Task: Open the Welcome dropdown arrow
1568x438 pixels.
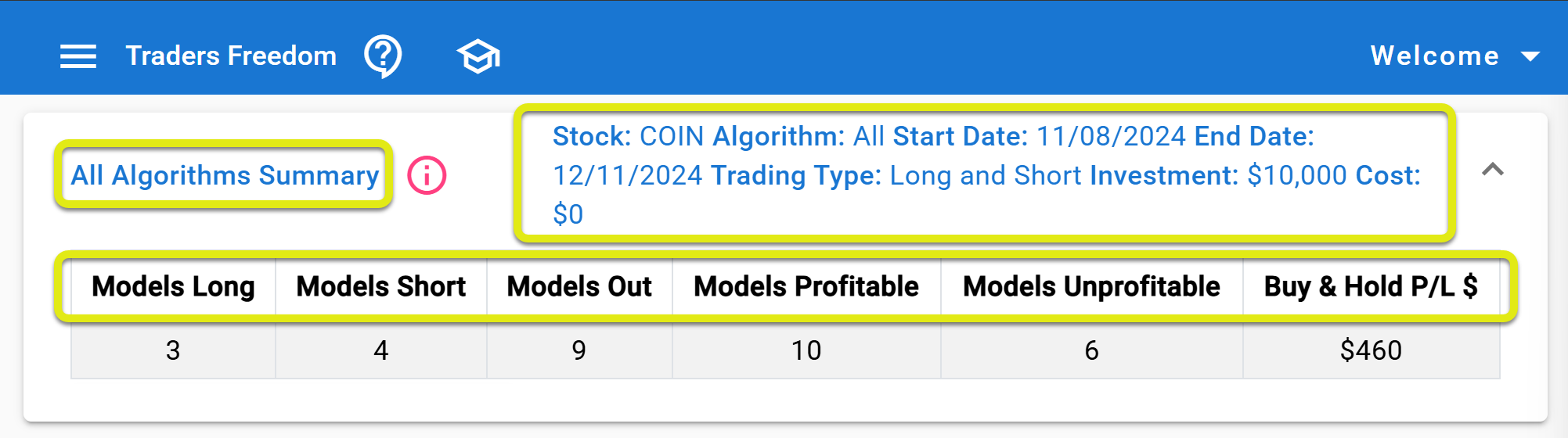Action: pos(1530,56)
